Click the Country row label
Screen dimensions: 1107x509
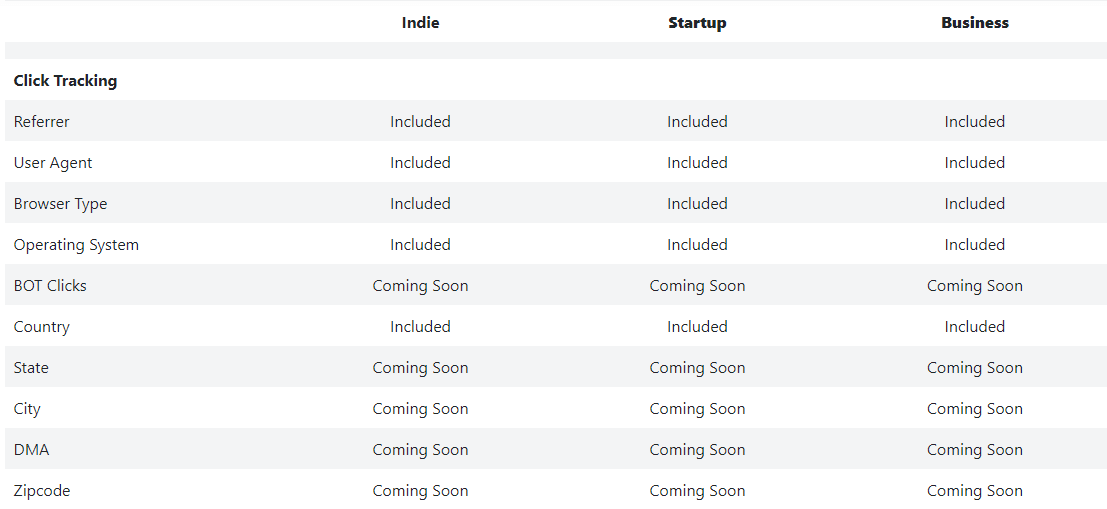42,326
